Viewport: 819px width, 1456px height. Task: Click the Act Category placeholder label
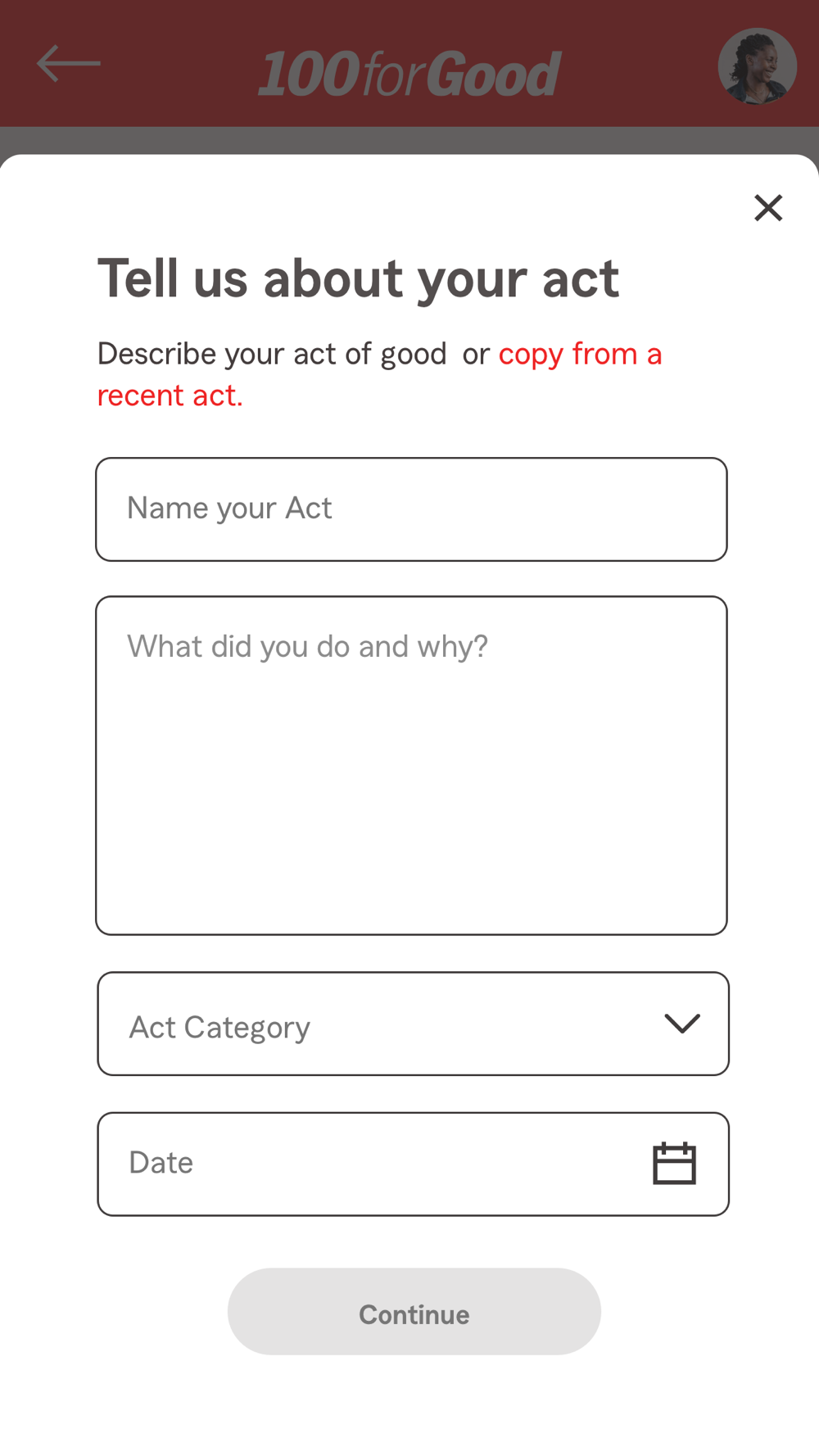click(219, 1027)
